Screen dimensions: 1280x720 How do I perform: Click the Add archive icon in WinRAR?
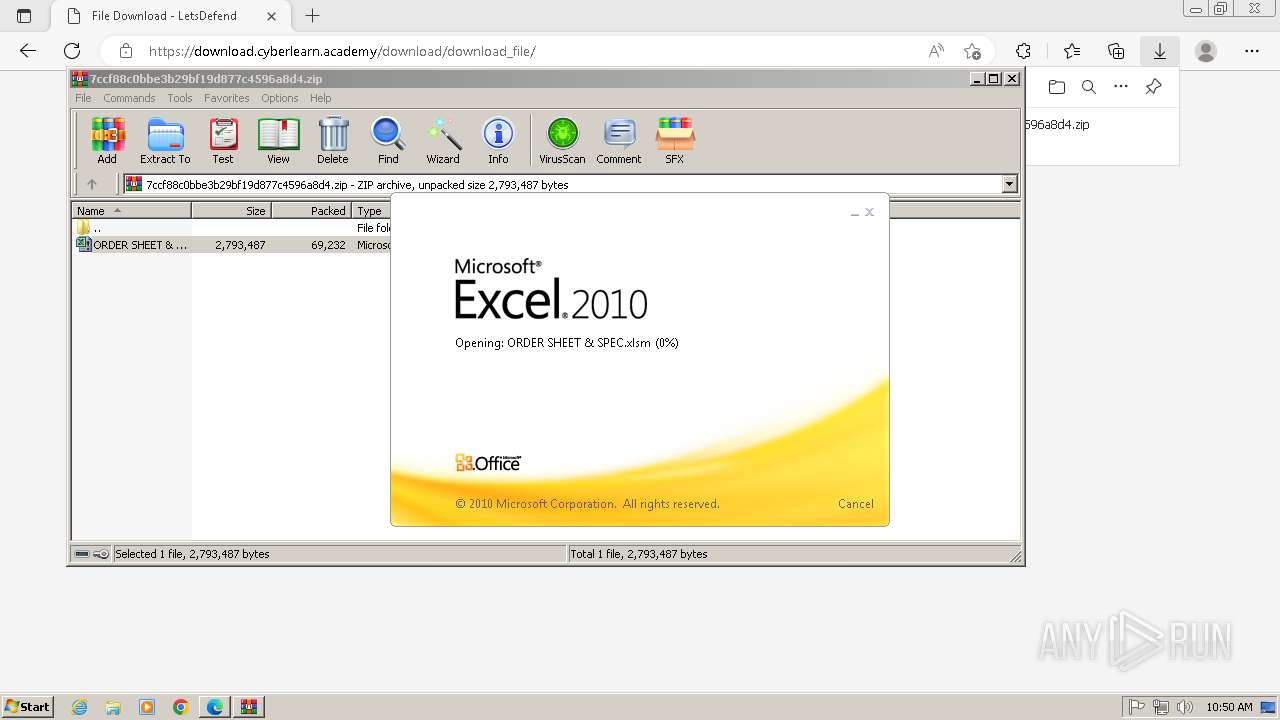(107, 140)
